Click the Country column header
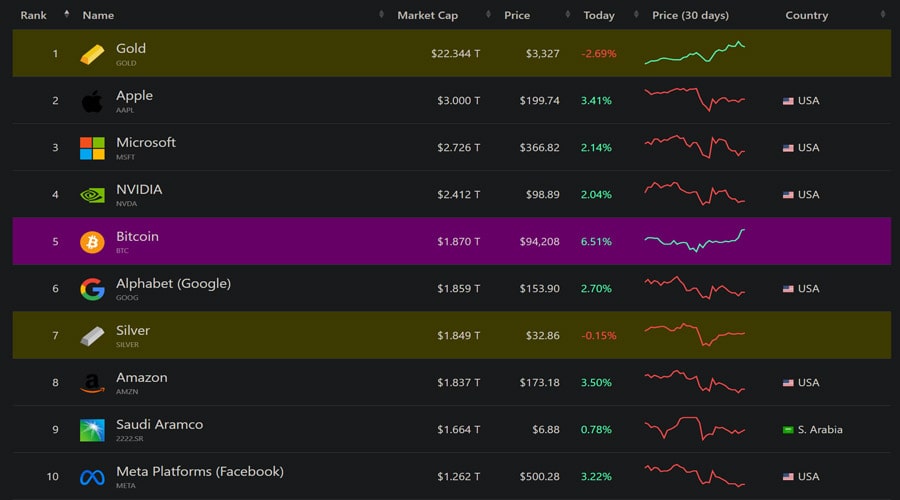 [806, 15]
